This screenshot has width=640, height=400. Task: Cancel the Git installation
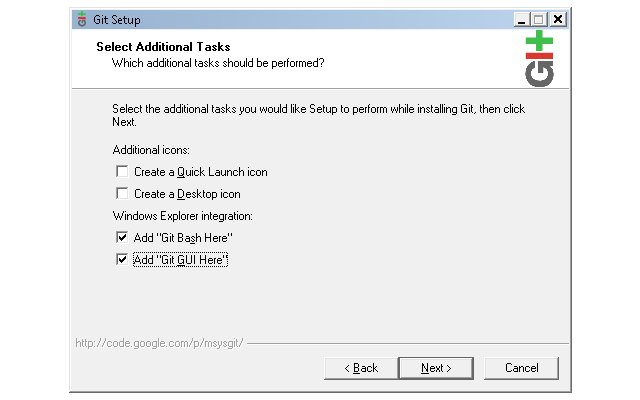[521, 368]
